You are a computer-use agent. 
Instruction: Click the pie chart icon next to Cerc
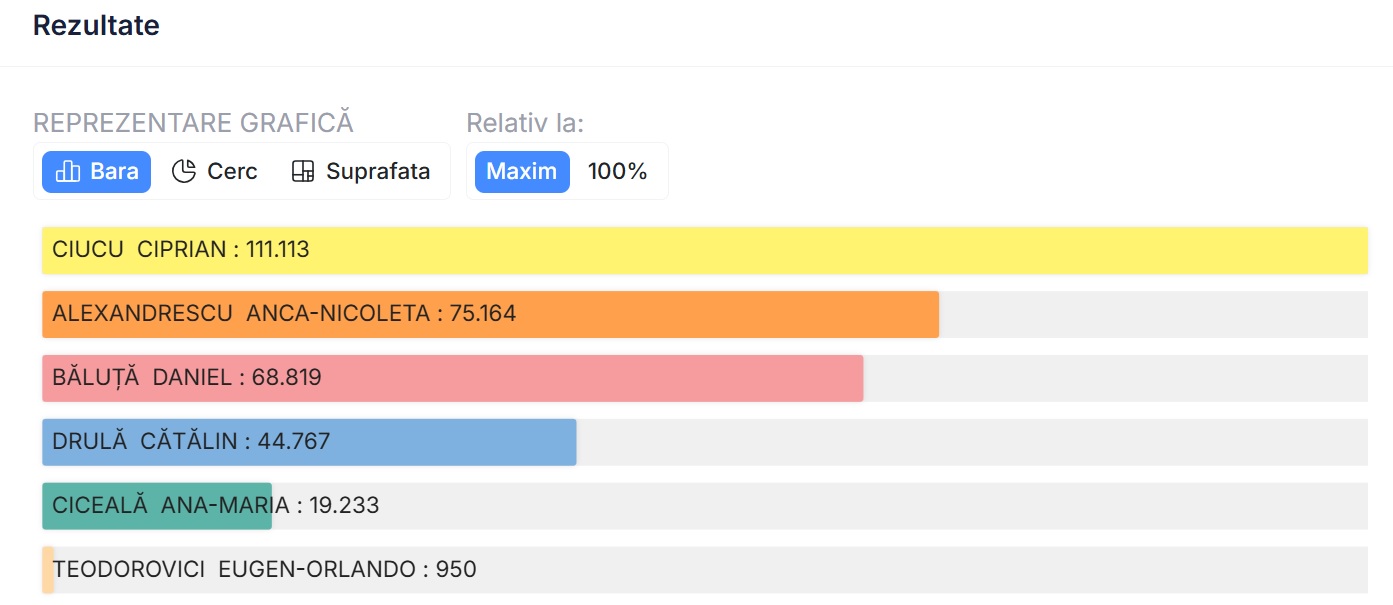coord(184,172)
